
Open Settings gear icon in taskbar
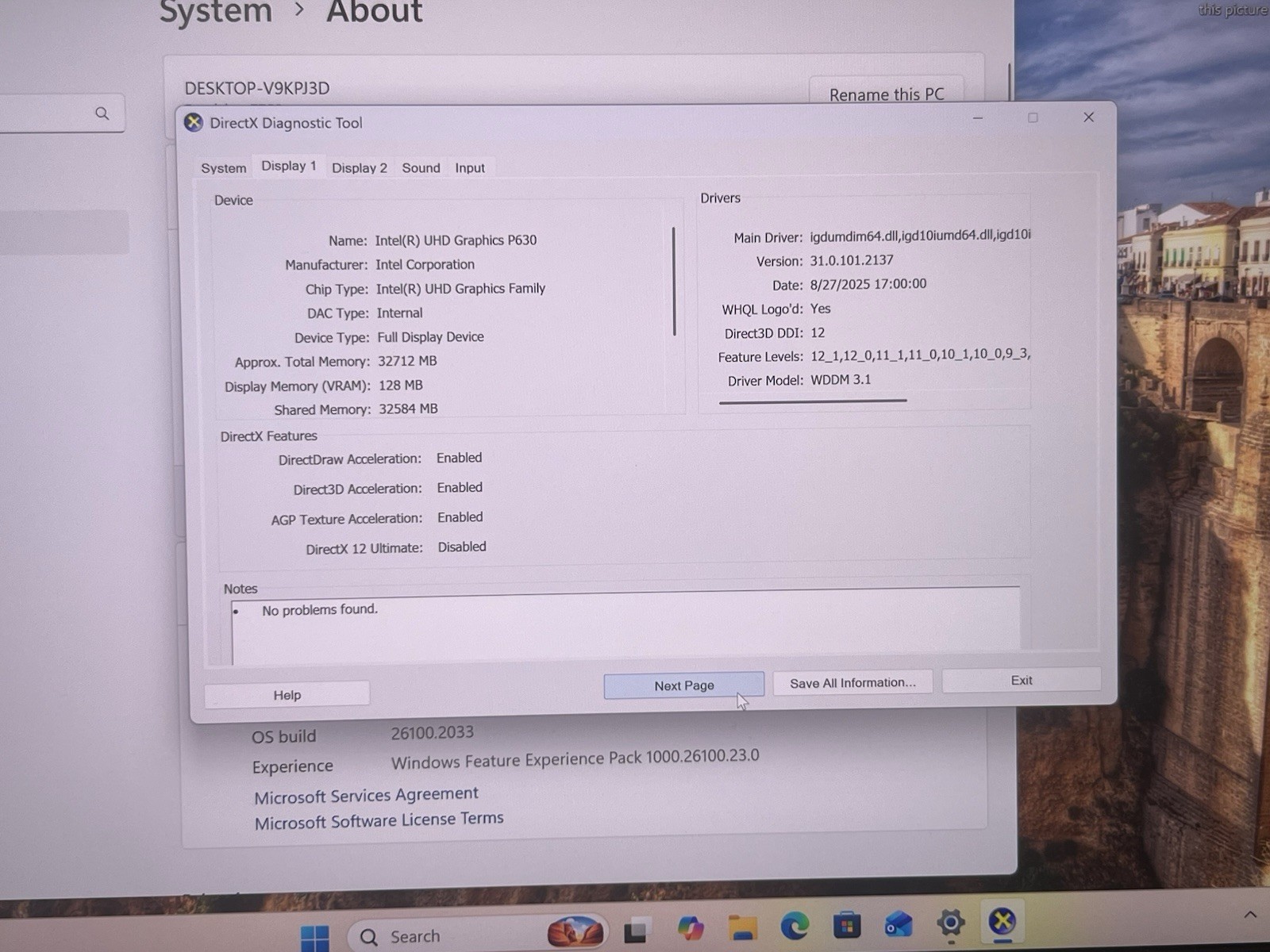[x=950, y=922]
